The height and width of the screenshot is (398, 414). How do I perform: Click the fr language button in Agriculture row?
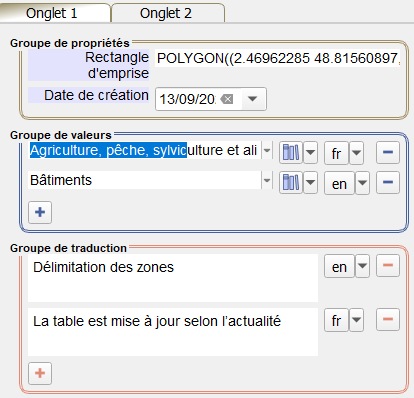[x=336, y=153]
